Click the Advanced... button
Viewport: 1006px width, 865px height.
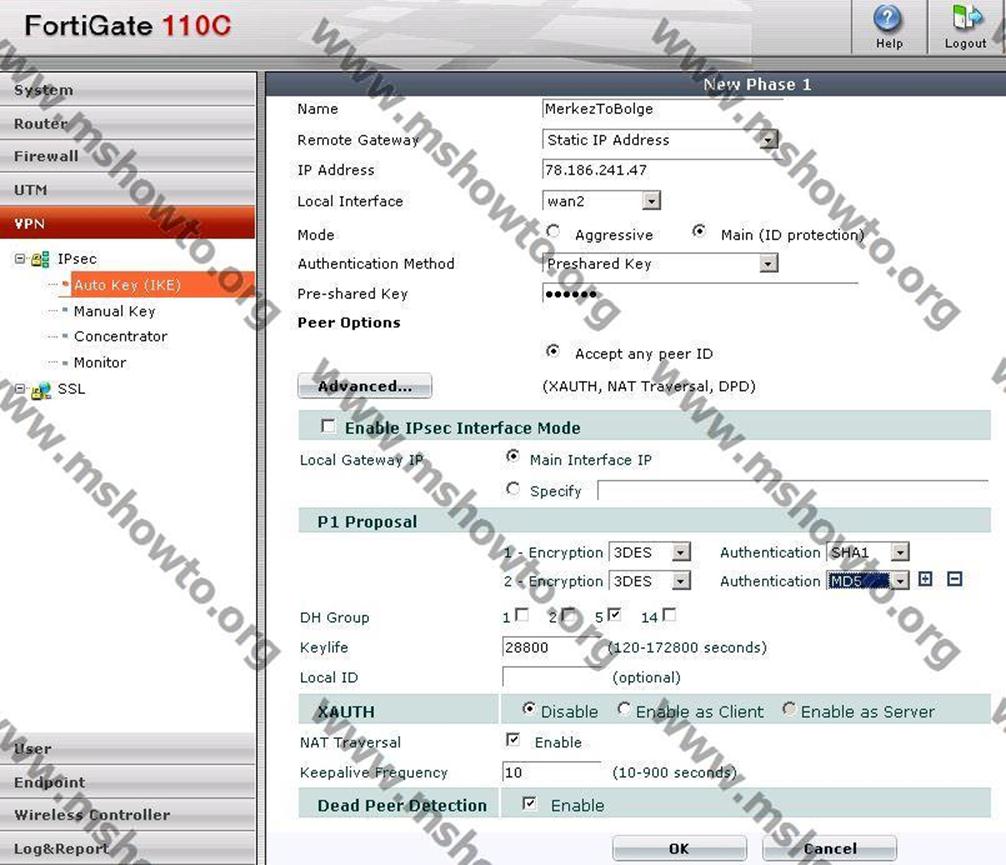(x=364, y=386)
